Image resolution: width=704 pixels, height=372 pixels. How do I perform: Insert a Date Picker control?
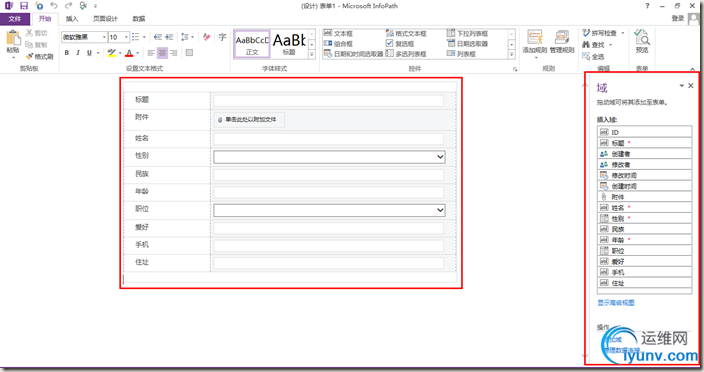click(467, 44)
